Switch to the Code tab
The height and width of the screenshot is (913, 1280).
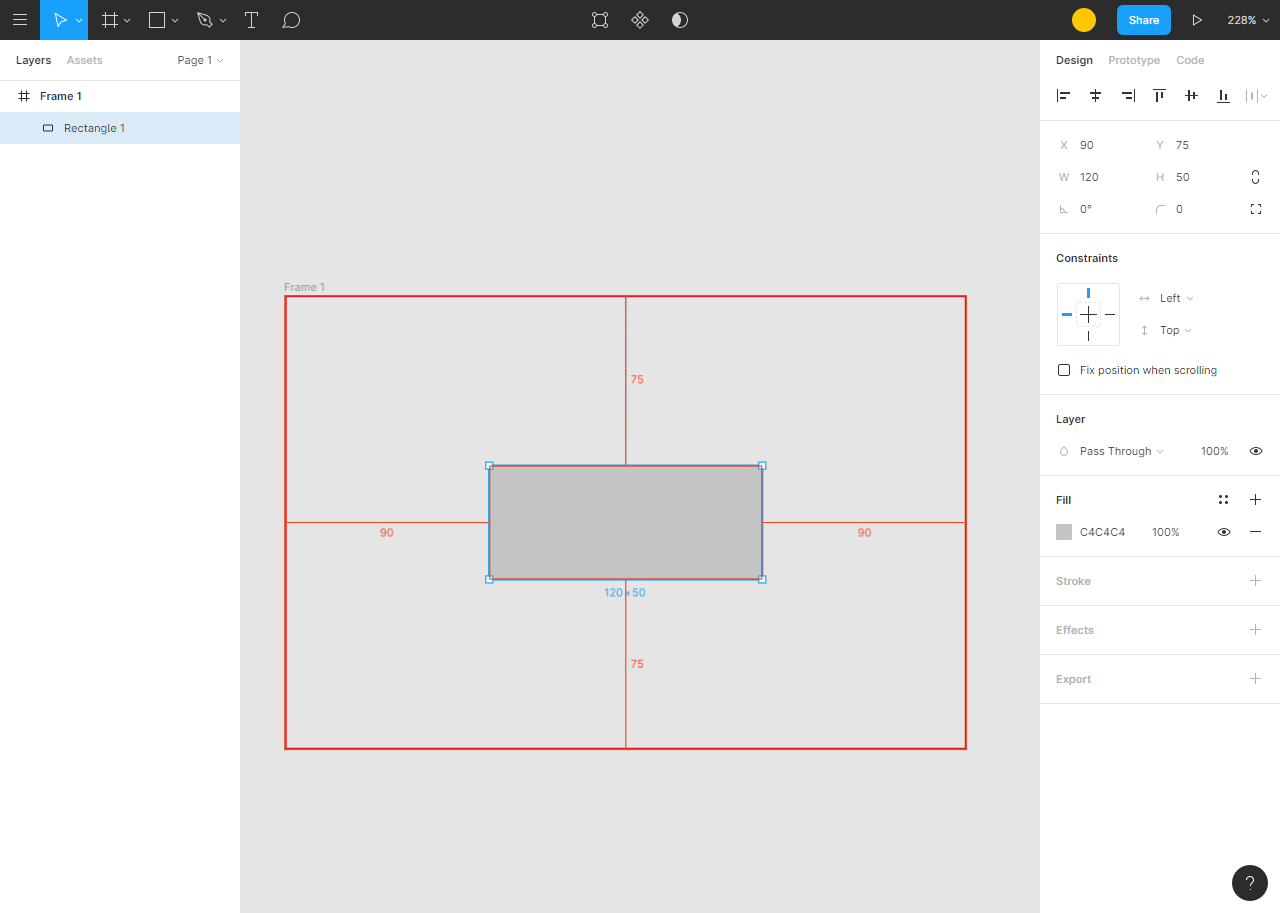[x=1190, y=60]
